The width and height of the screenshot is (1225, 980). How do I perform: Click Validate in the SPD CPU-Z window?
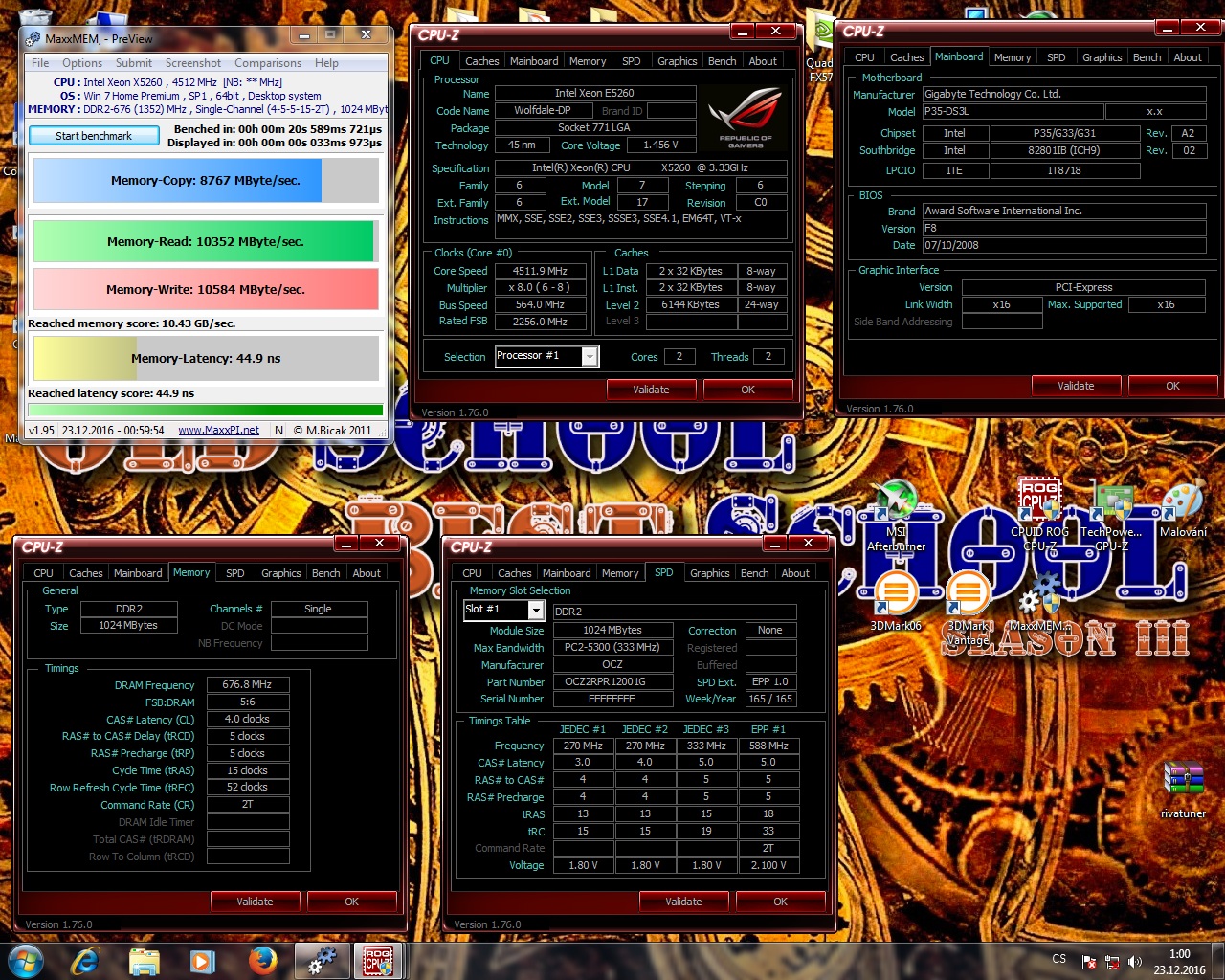(683, 902)
